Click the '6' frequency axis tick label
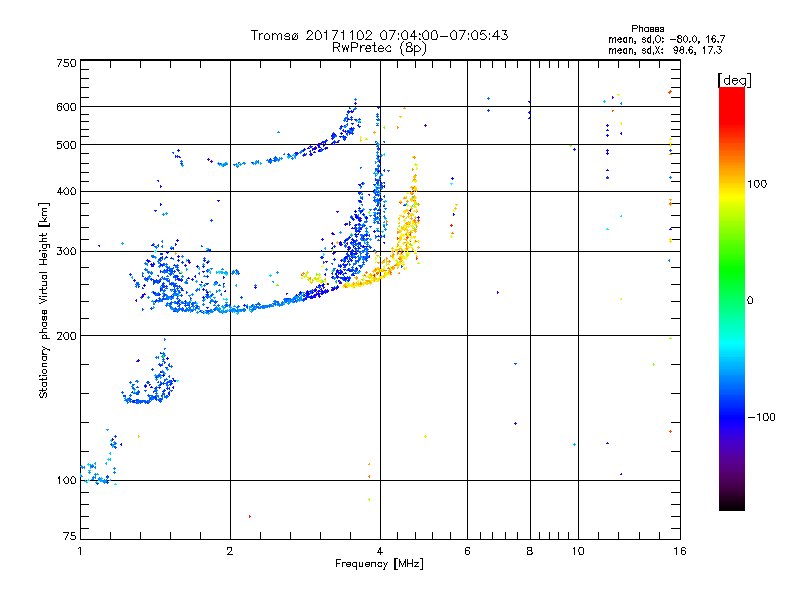Image resolution: width=800 pixels, height=600 pixels. (467, 551)
